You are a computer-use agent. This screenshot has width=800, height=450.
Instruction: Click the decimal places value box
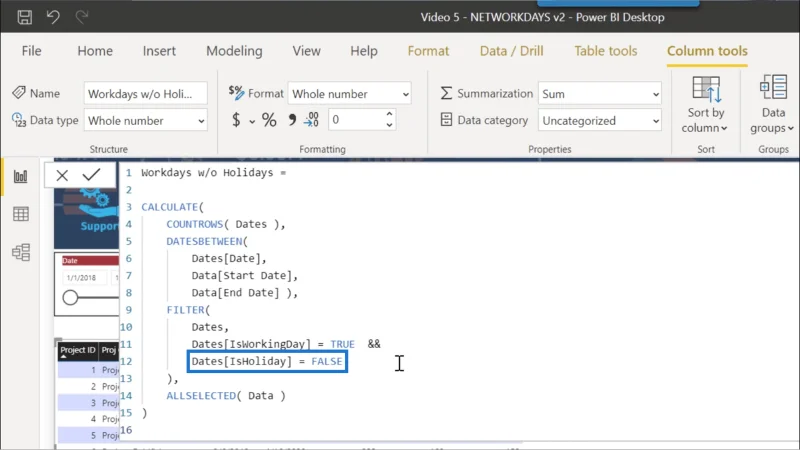click(356, 120)
